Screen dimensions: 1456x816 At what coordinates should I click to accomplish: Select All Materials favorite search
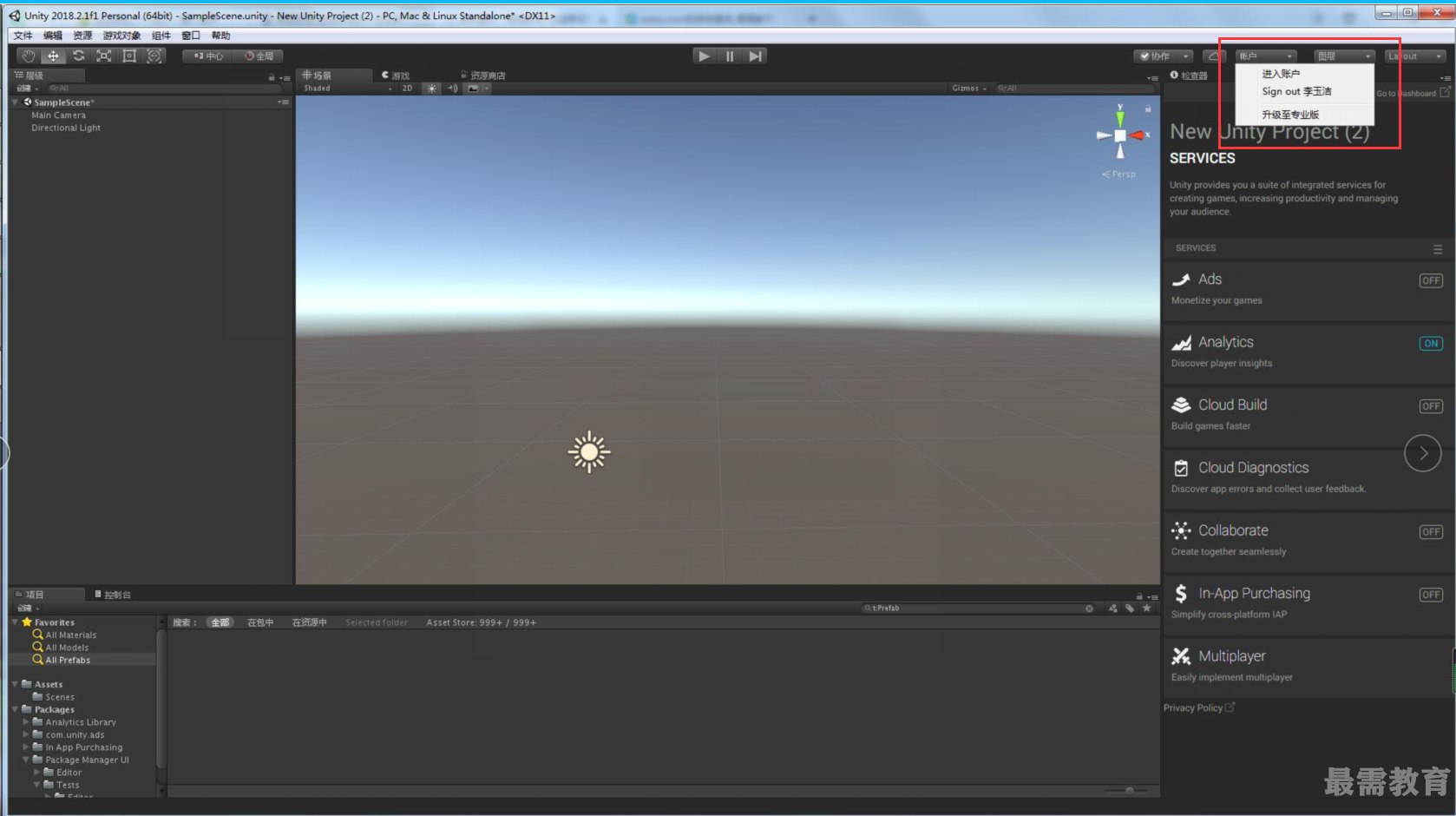[70, 635]
